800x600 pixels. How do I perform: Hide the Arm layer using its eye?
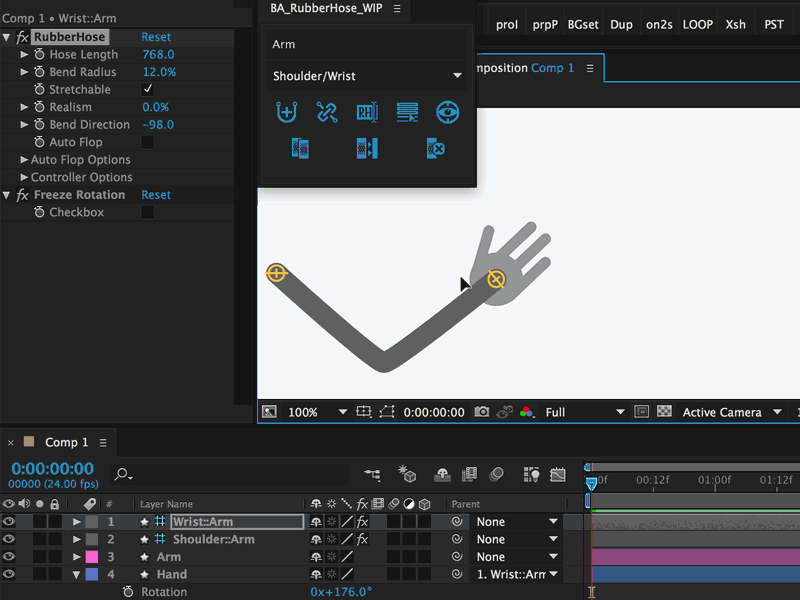coord(9,557)
